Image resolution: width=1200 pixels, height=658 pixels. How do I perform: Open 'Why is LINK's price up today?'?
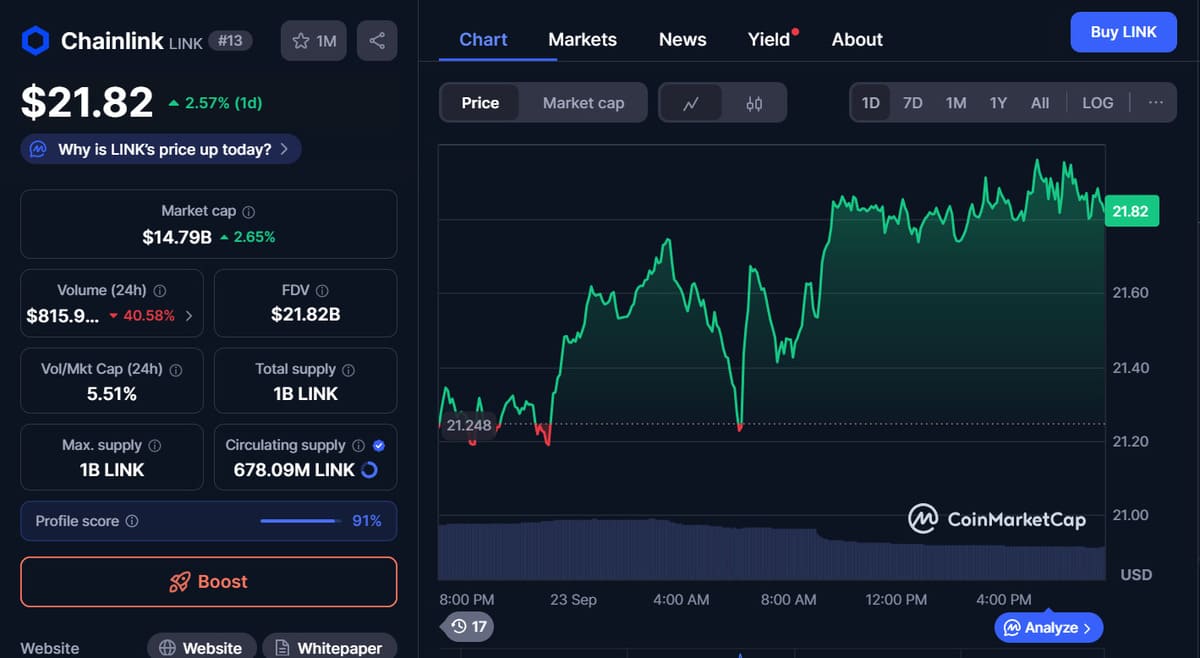160,149
